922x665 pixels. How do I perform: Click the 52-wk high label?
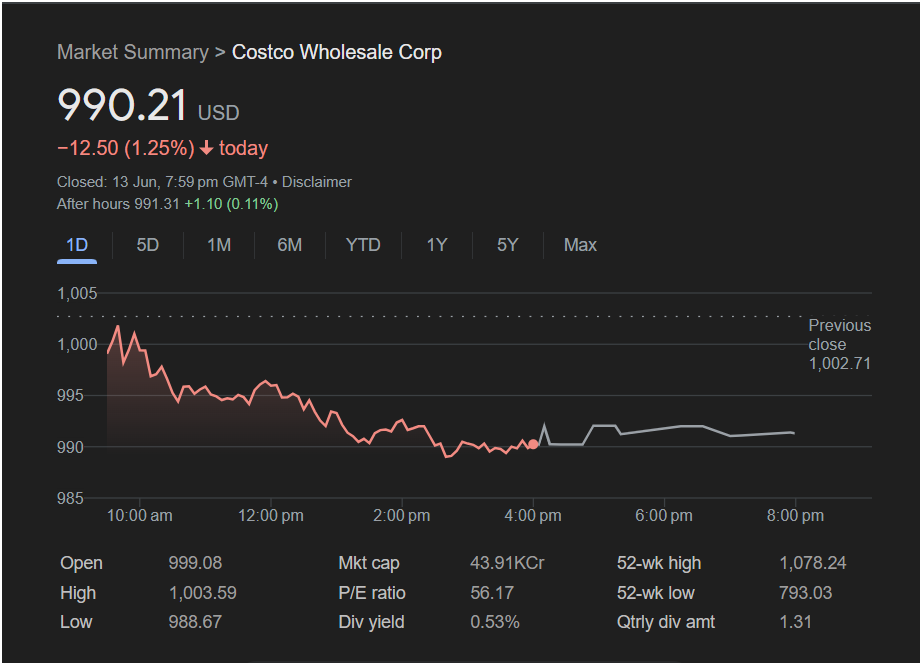click(659, 563)
